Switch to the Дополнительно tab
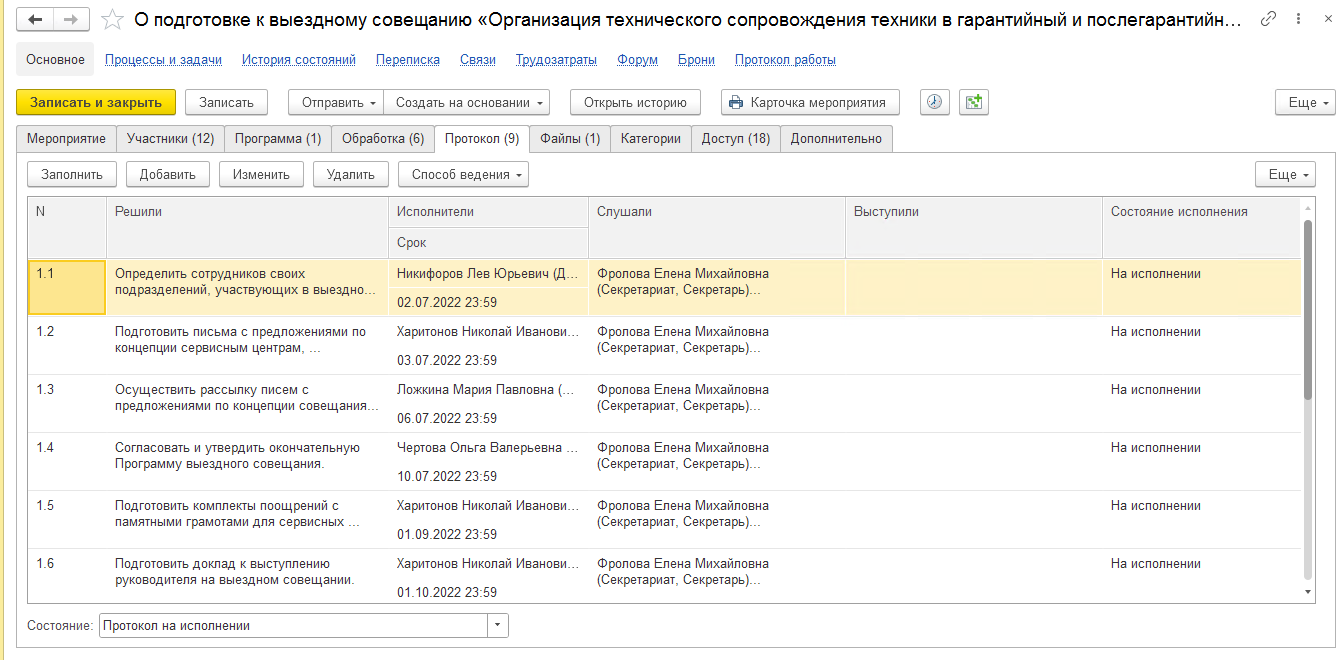The width and height of the screenshot is (1343, 660). 836,139
